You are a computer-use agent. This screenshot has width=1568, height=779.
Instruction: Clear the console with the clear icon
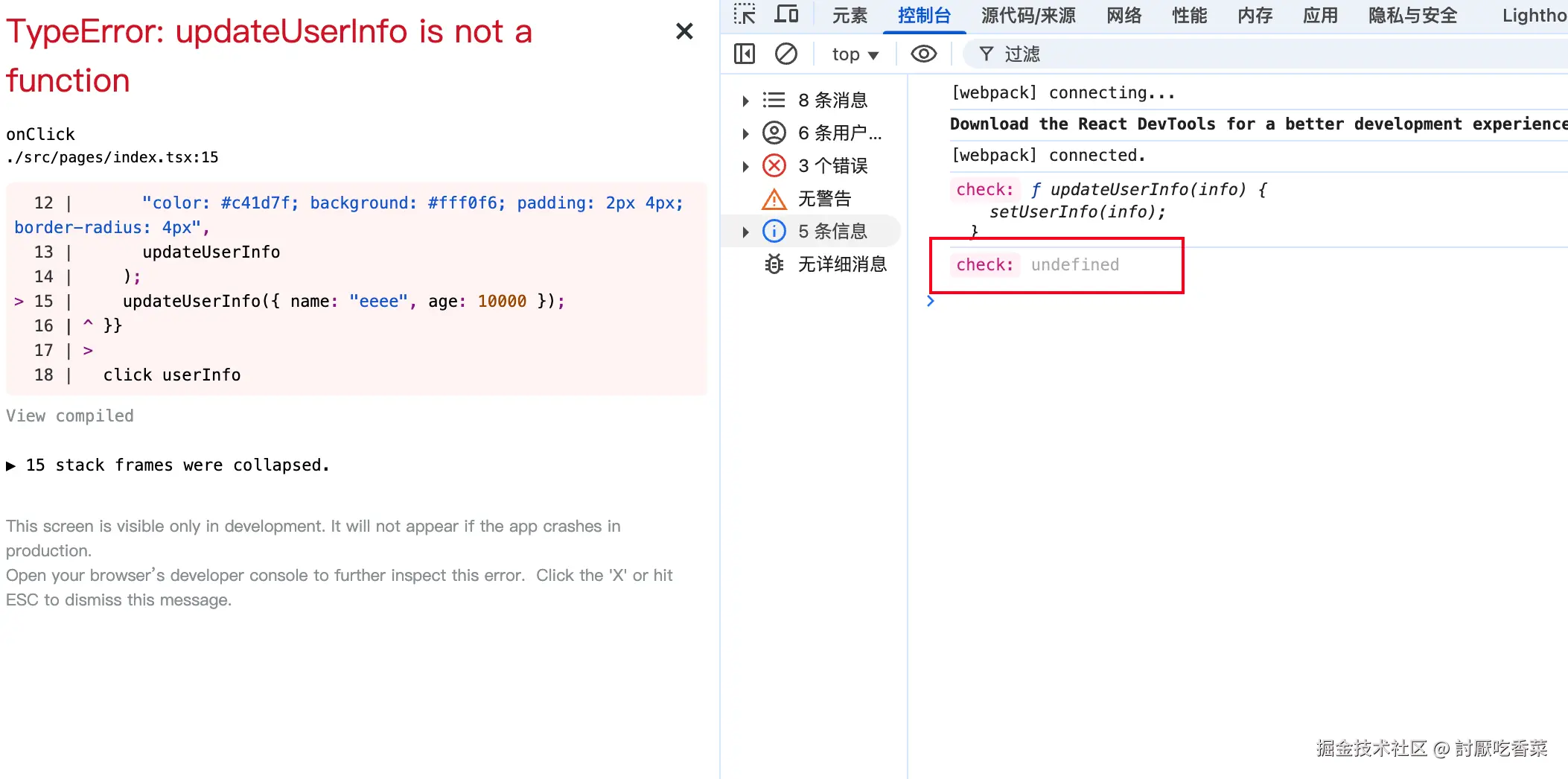[786, 54]
